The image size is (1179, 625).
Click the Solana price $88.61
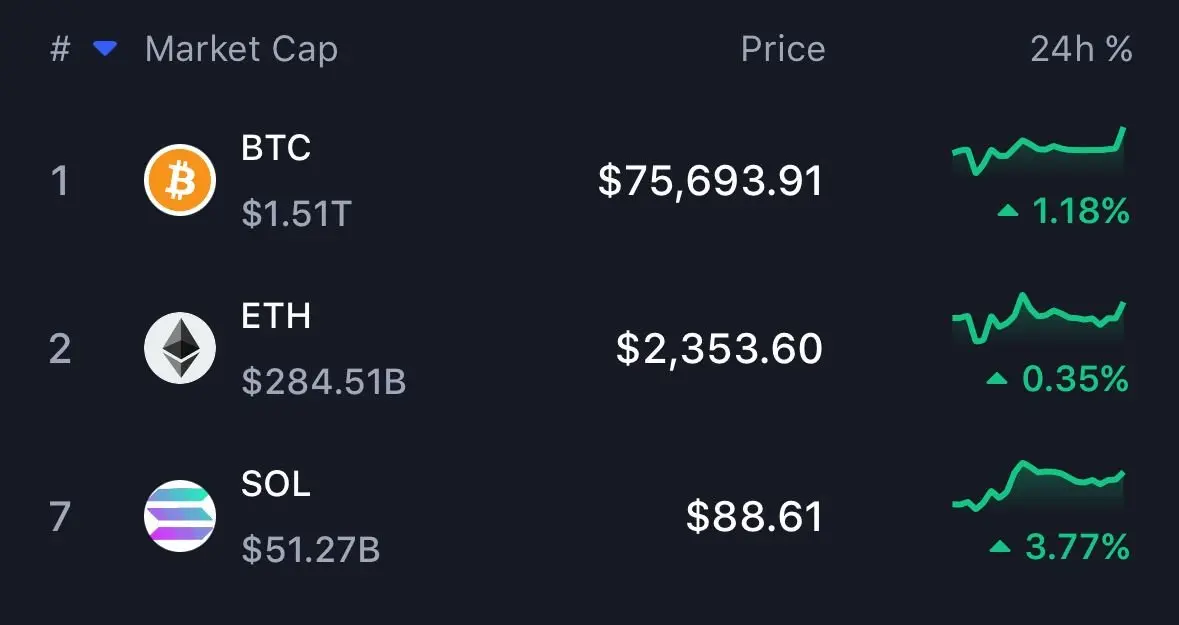tap(754, 516)
